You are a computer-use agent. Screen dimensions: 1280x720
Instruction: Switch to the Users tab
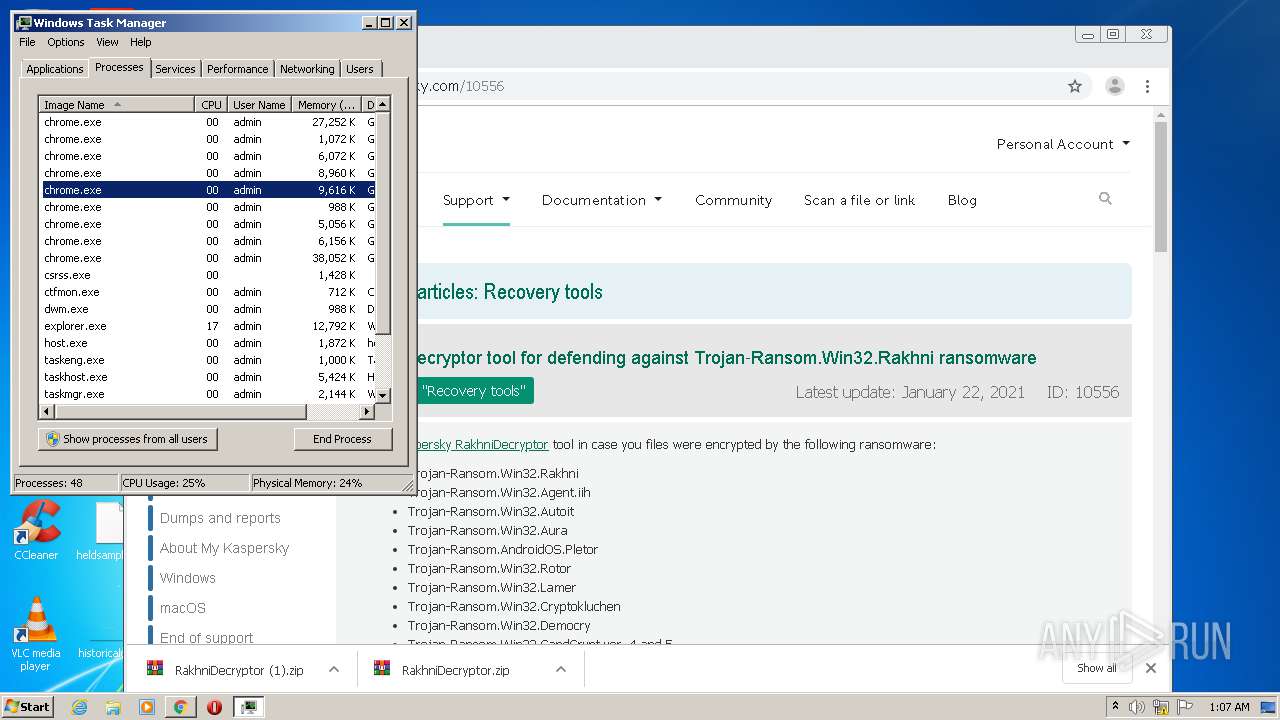tap(360, 69)
